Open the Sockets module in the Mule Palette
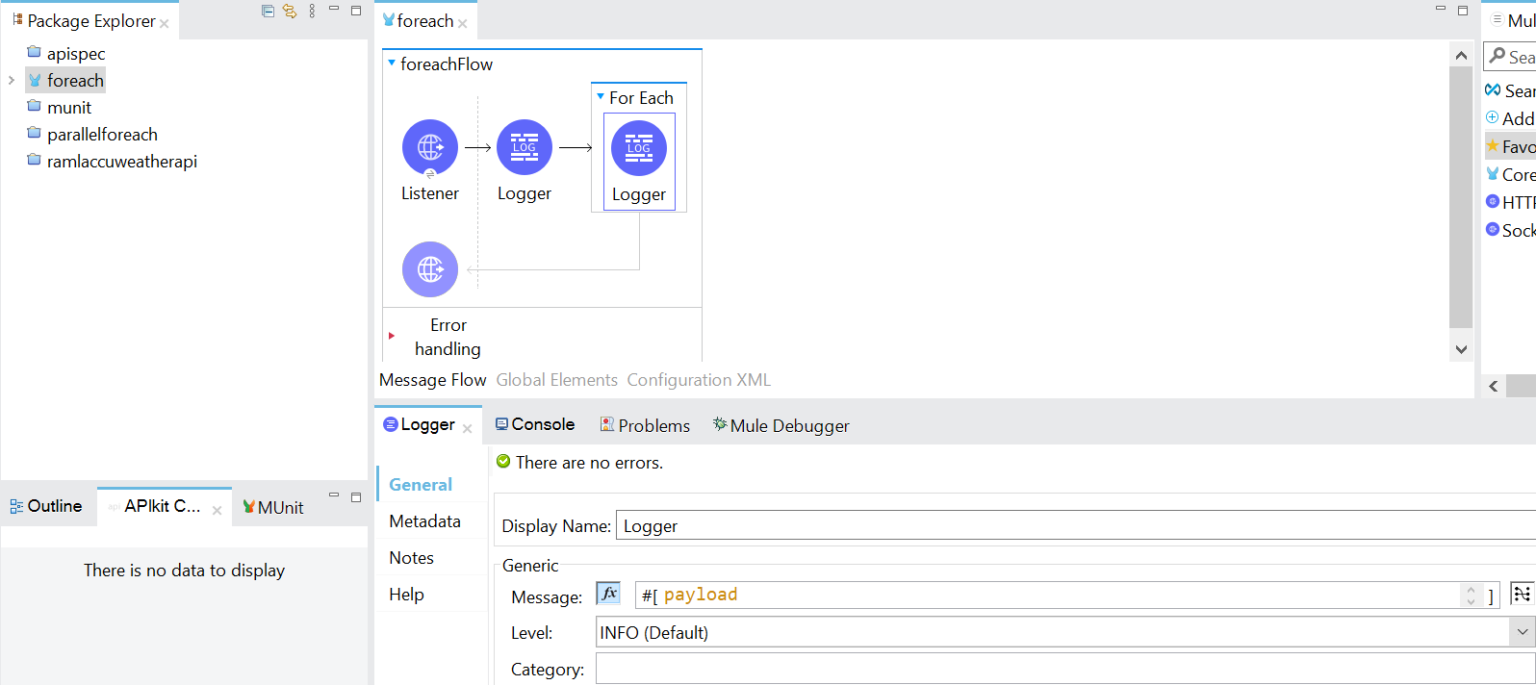The height and width of the screenshot is (685, 1536). [1511, 230]
